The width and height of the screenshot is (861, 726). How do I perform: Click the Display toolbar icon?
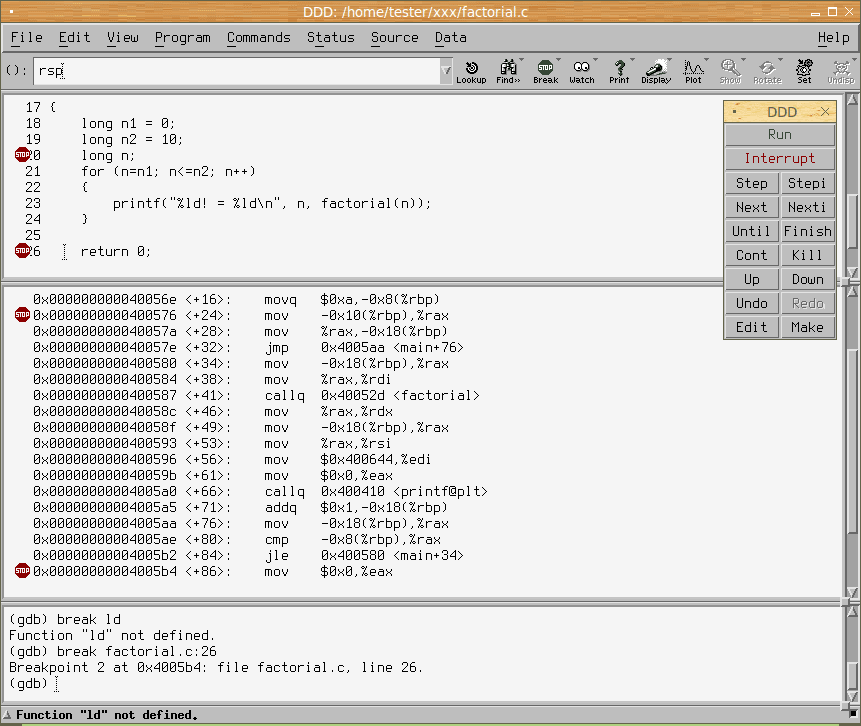click(x=656, y=71)
